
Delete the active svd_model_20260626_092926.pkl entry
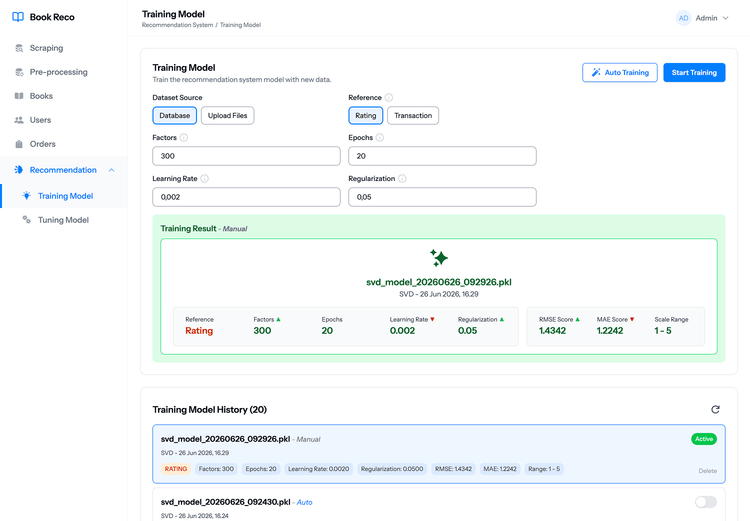pyautogui.click(x=707, y=471)
